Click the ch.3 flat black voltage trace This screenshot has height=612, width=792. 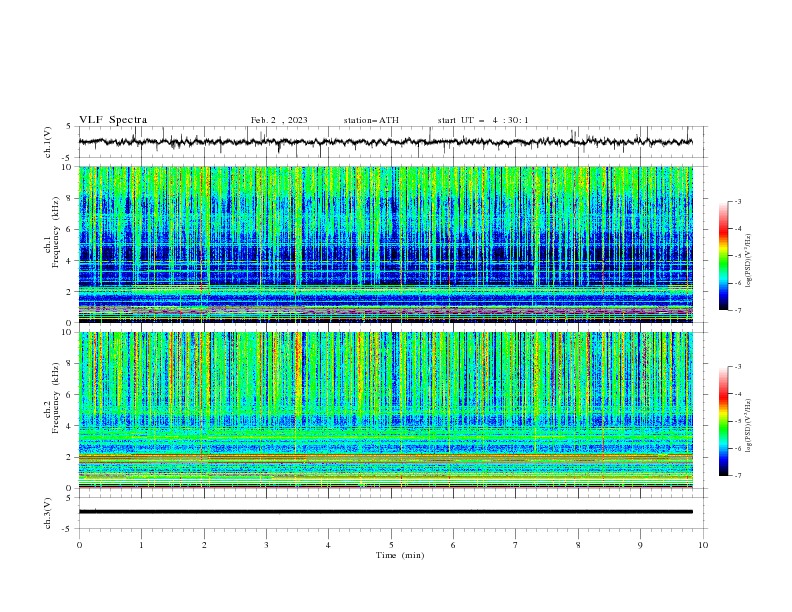pyautogui.click(x=386, y=512)
